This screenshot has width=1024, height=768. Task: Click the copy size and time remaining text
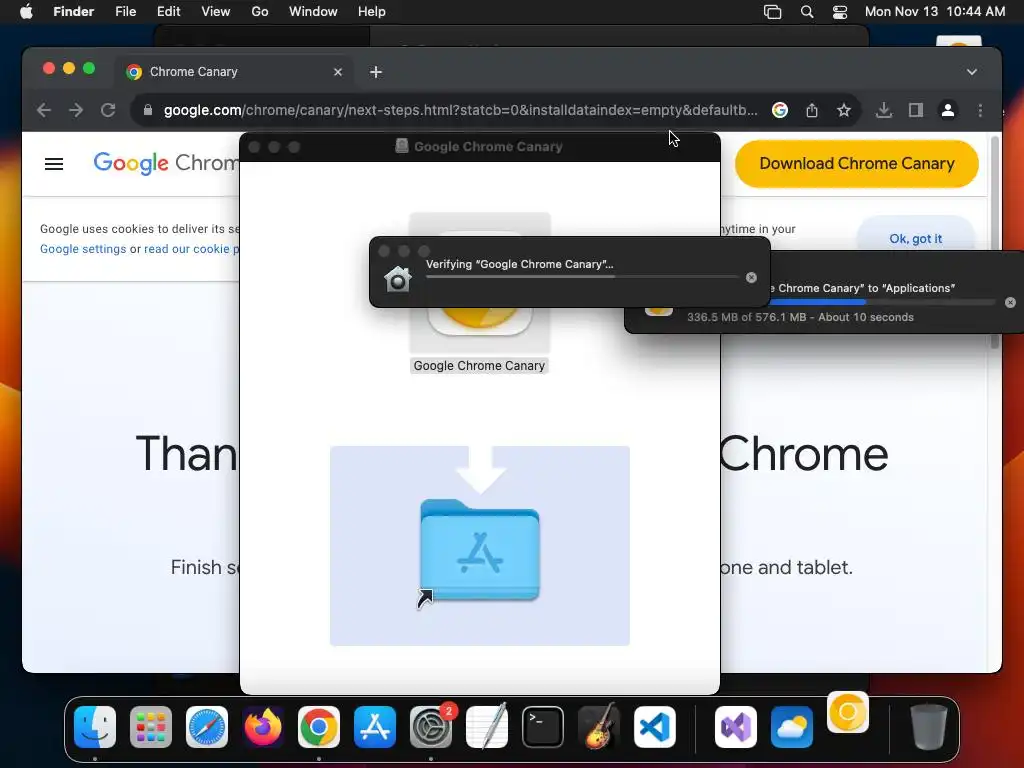pos(800,317)
